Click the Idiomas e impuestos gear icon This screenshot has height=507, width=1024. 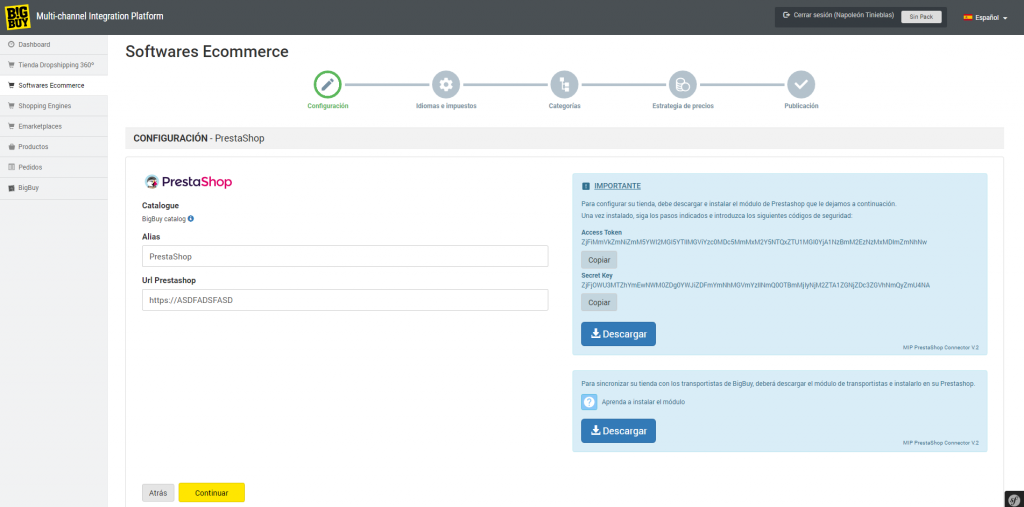446,85
